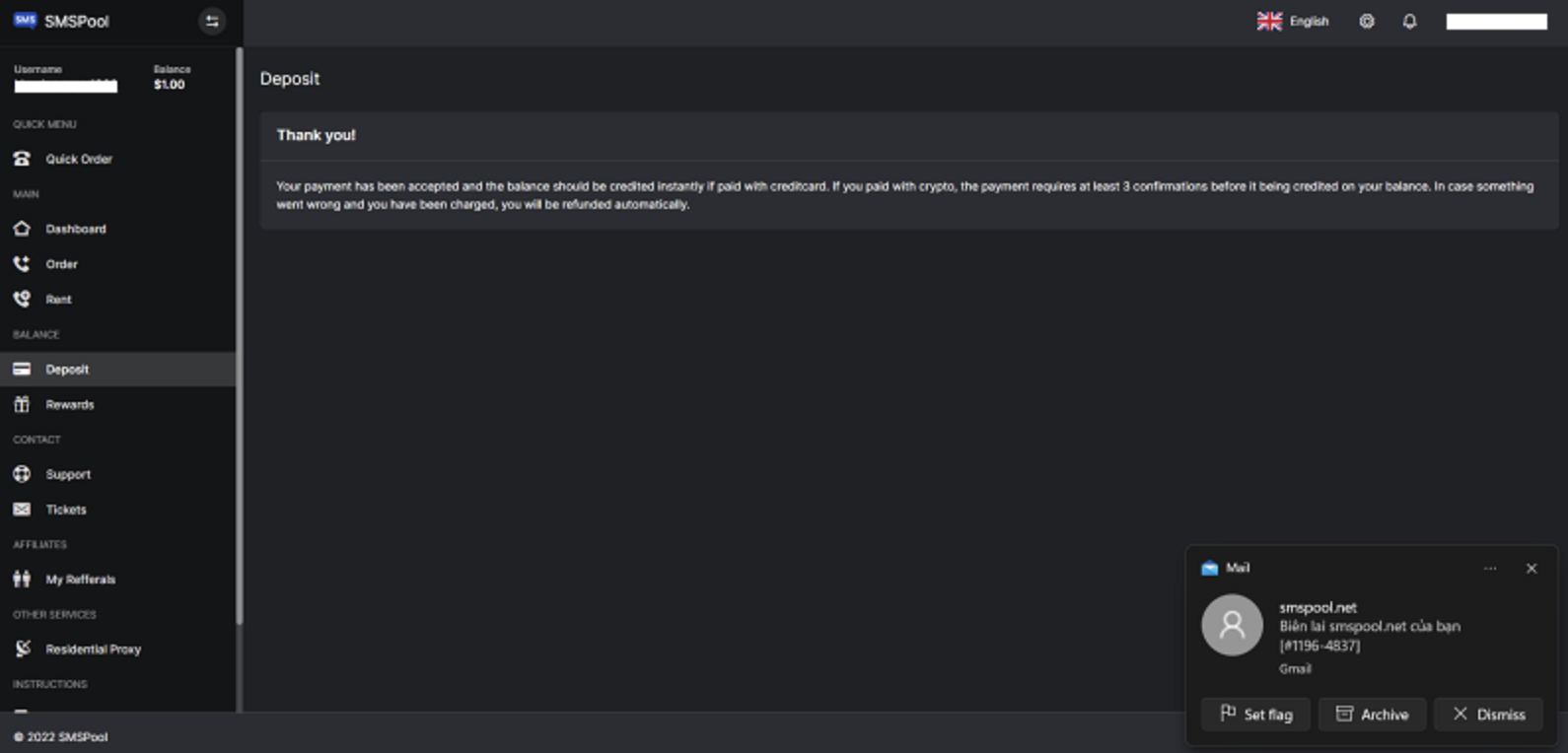Click Set flag on mail notification
The height and width of the screenshot is (753, 1568).
[x=1255, y=715]
